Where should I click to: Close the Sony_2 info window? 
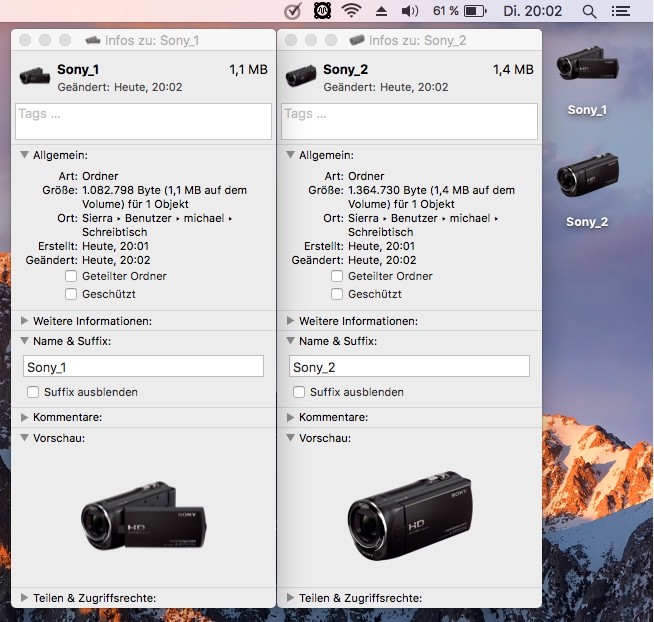[291, 40]
